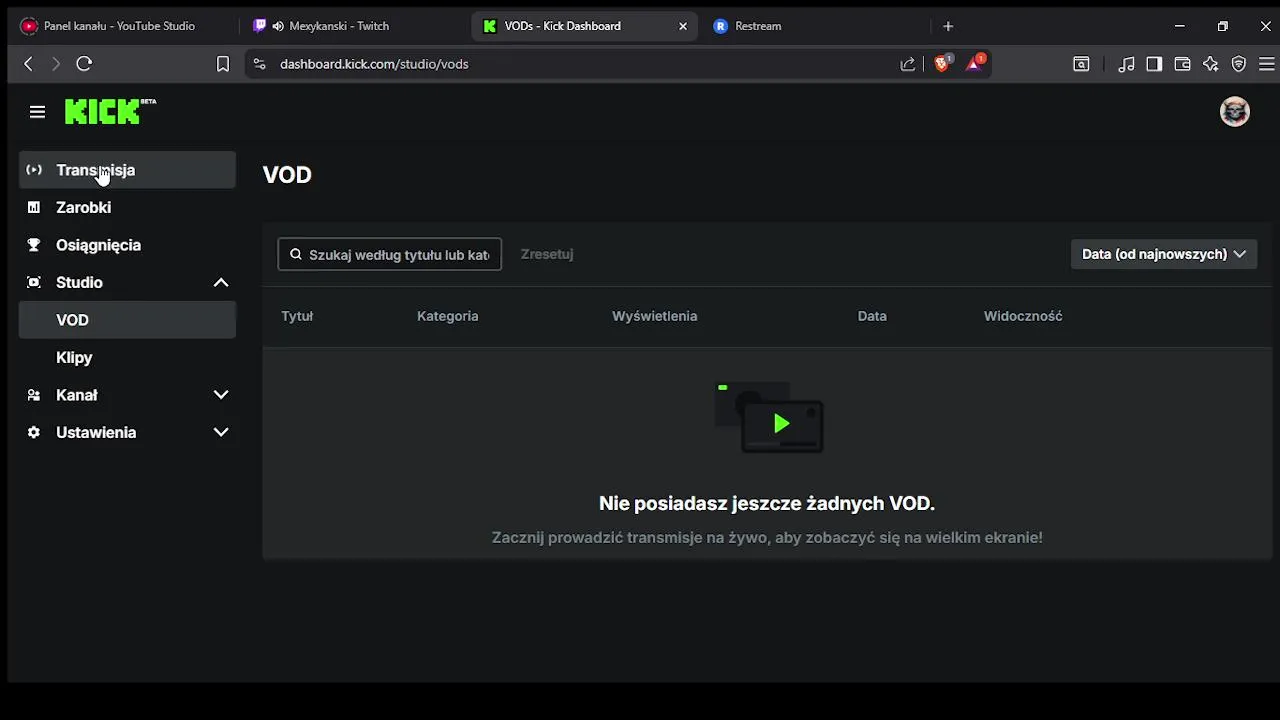Go forward with browser forward arrow
Image resolution: width=1280 pixels, height=720 pixels.
tap(56, 64)
